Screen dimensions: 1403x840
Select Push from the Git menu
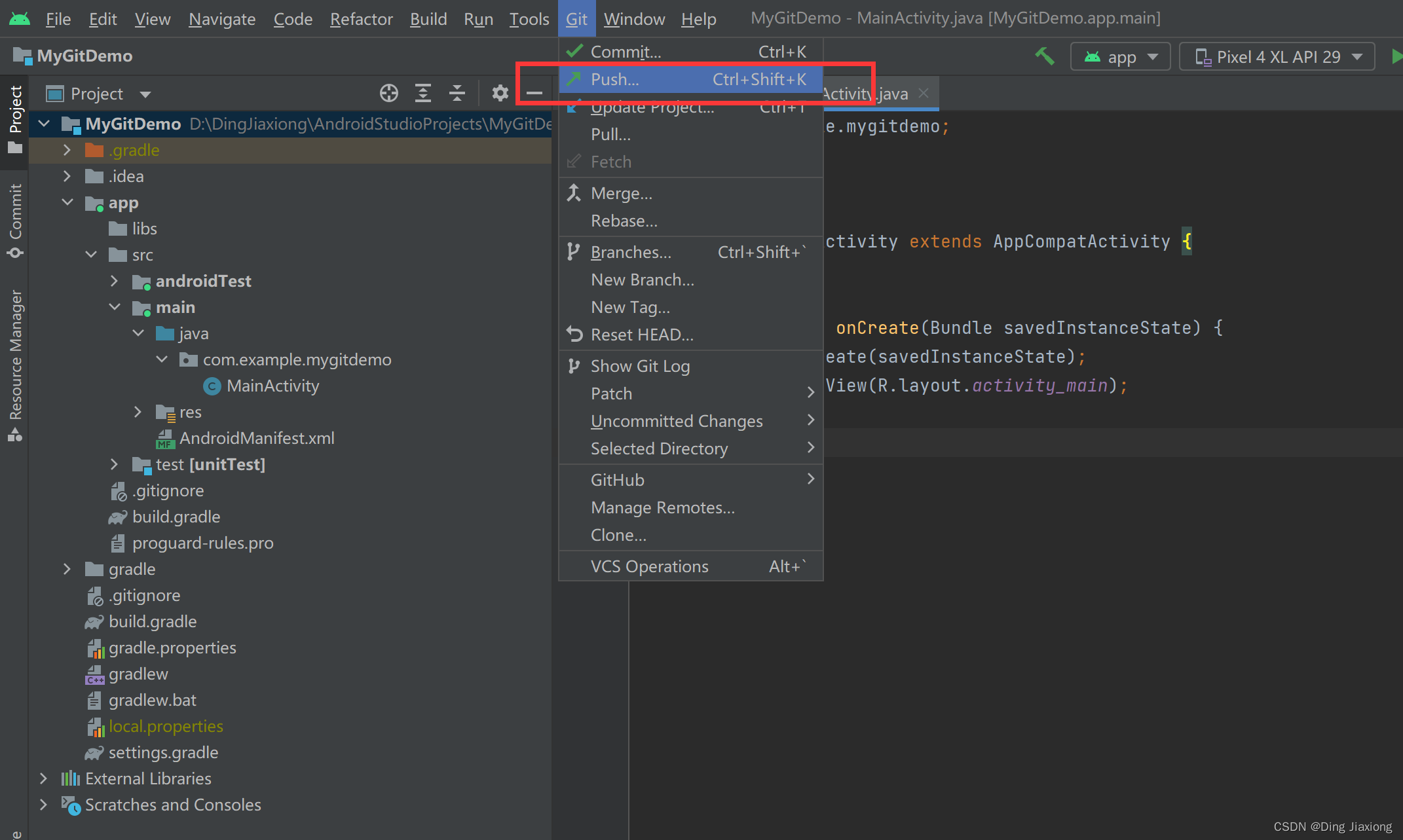point(613,79)
